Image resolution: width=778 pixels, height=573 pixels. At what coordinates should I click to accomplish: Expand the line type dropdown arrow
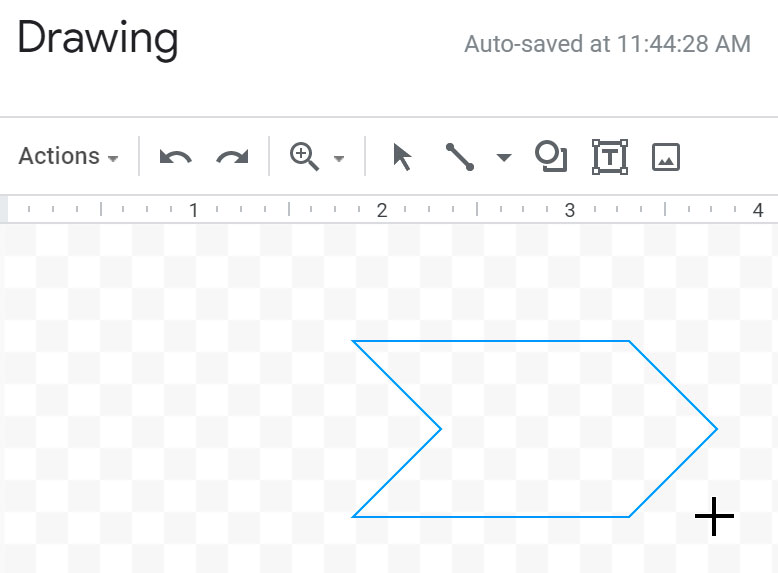pos(504,158)
